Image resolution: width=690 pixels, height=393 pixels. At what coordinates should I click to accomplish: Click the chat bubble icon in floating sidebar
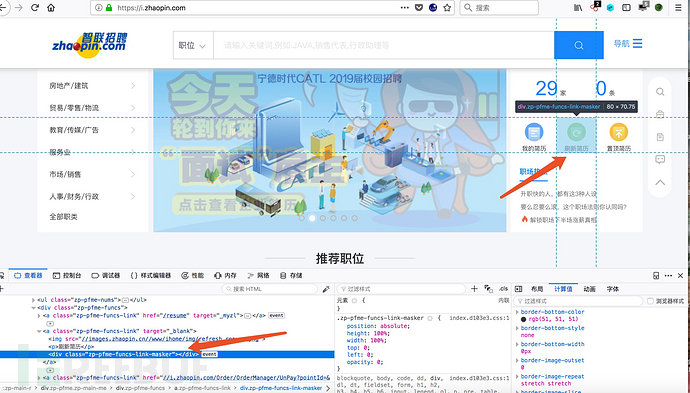coord(660,159)
